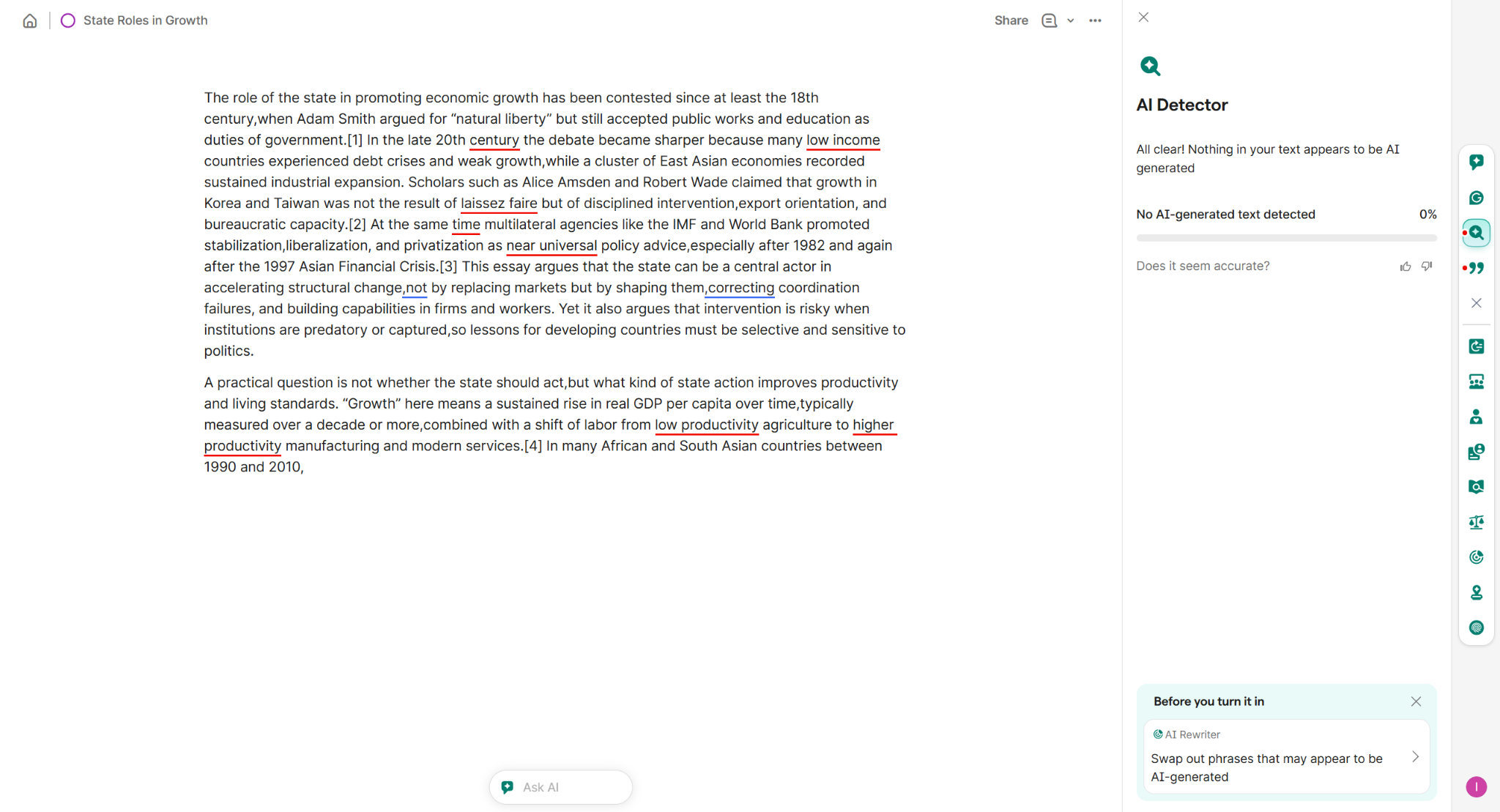Open the fingerprint icon in sidebar
The width and height of the screenshot is (1500, 812).
[1476, 627]
